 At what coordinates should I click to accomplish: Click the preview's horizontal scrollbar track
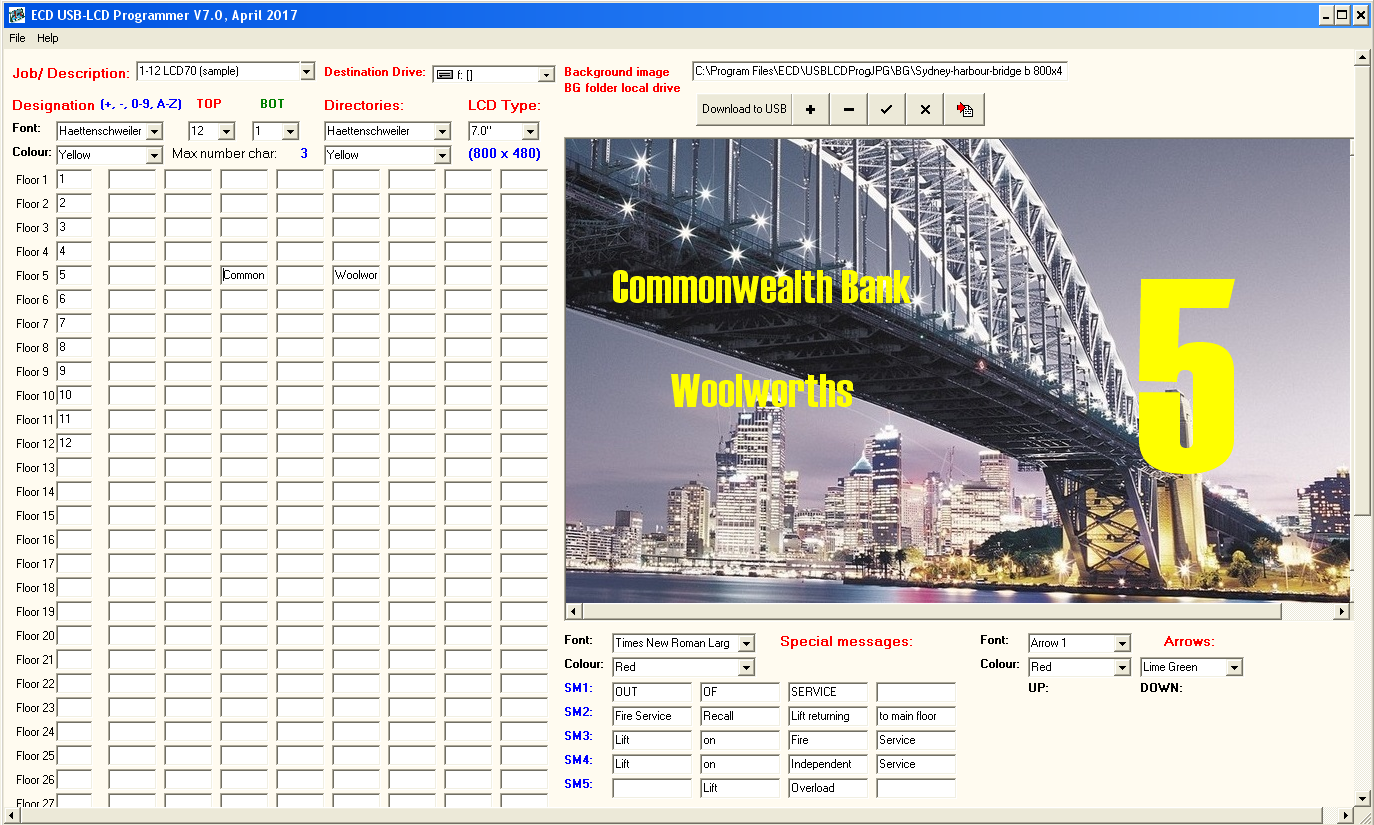coord(958,611)
